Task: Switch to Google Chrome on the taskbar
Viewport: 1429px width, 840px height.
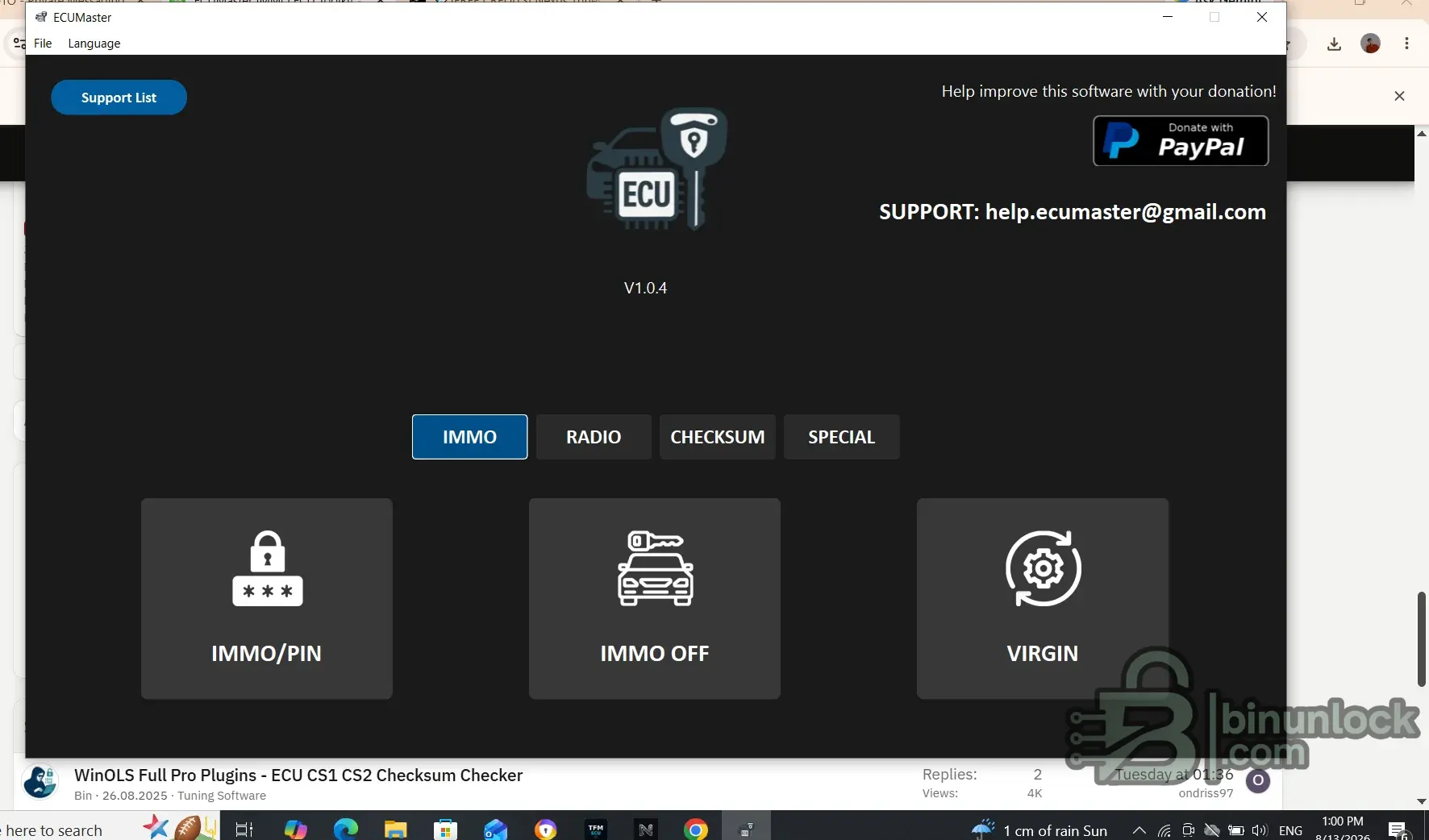Action: [696, 829]
